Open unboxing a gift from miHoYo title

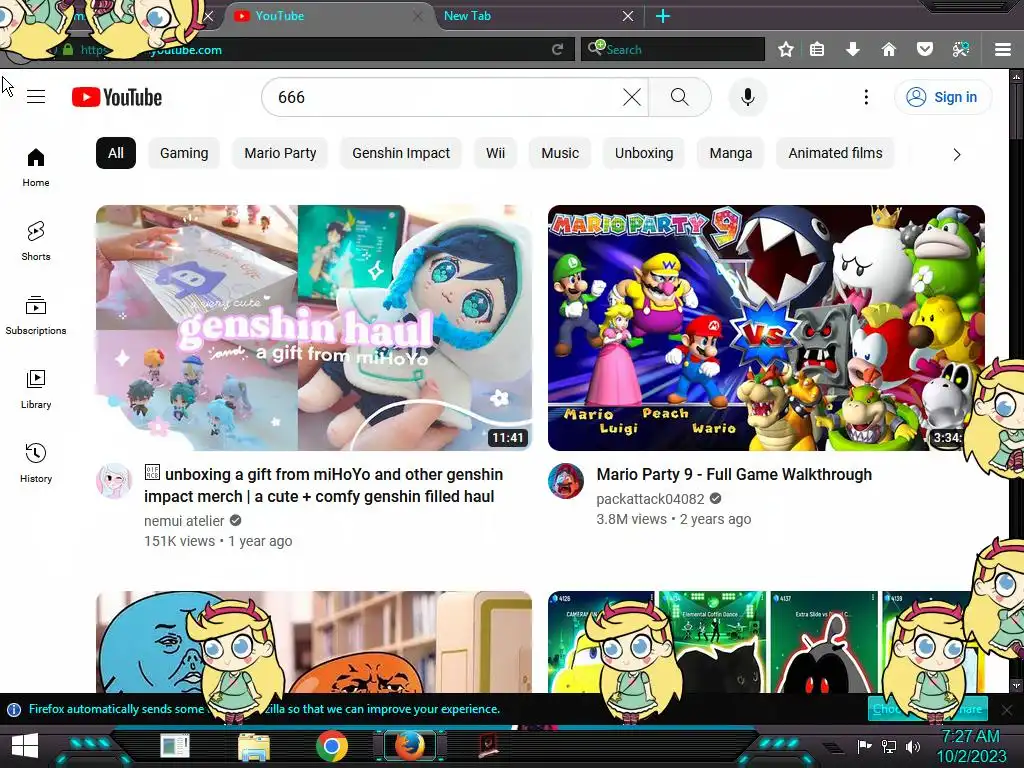[x=324, y=485]
